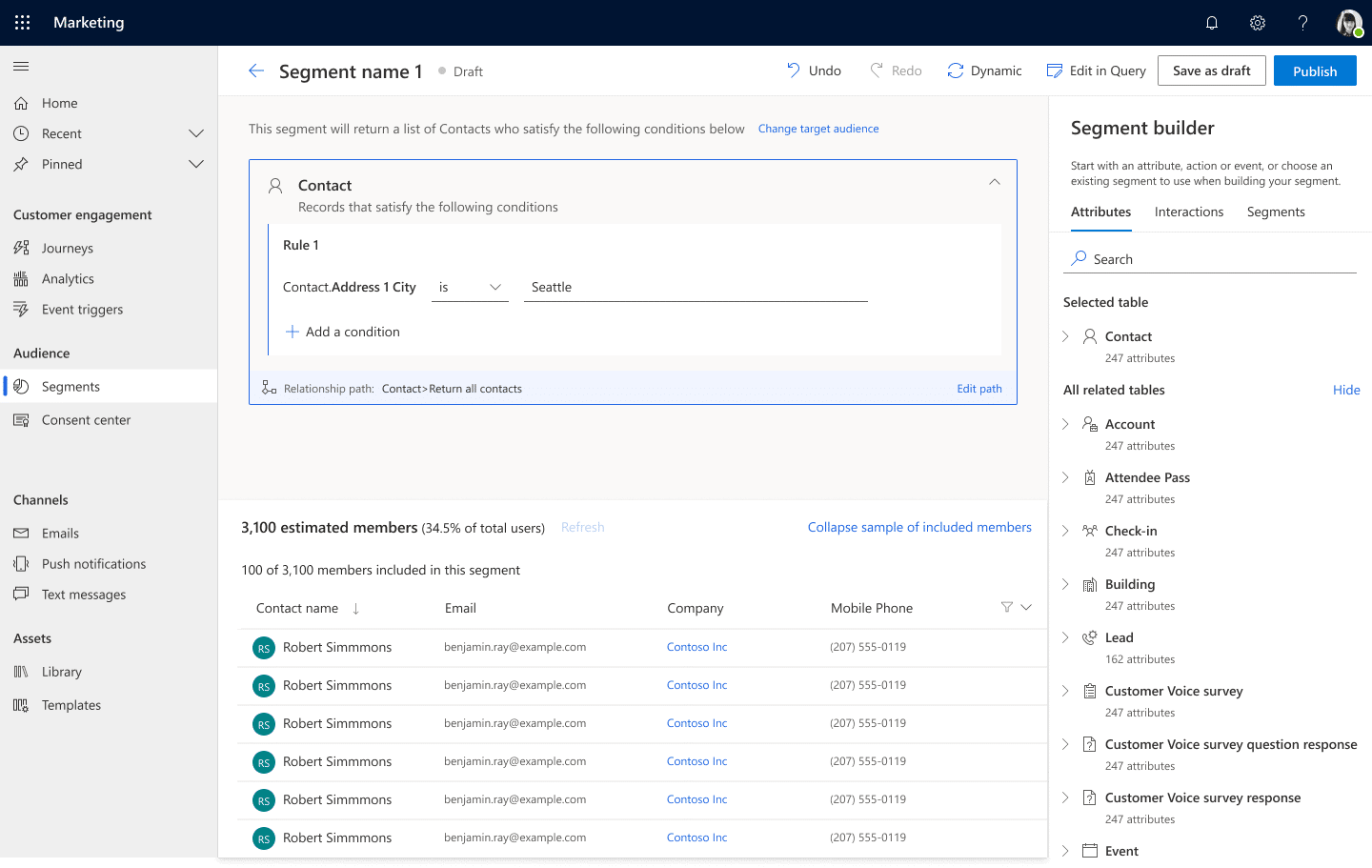
Task: Switch to the Interactions tab
Action: point(1188,212)
